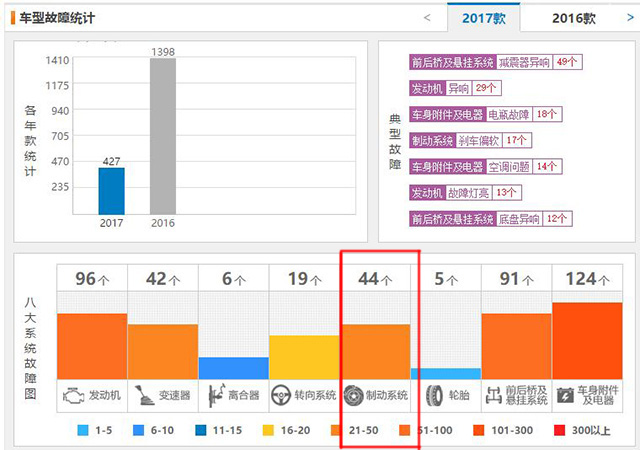Click the 16-20 yellow legend swatch
The width and height of the screenshot is (640, 450).
coord(268,430)
